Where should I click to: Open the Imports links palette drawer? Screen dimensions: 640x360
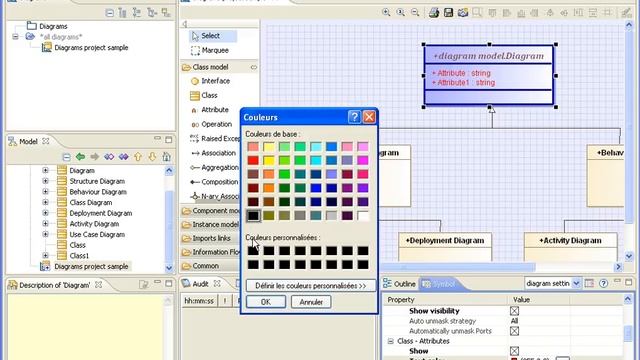click(211, 238)
